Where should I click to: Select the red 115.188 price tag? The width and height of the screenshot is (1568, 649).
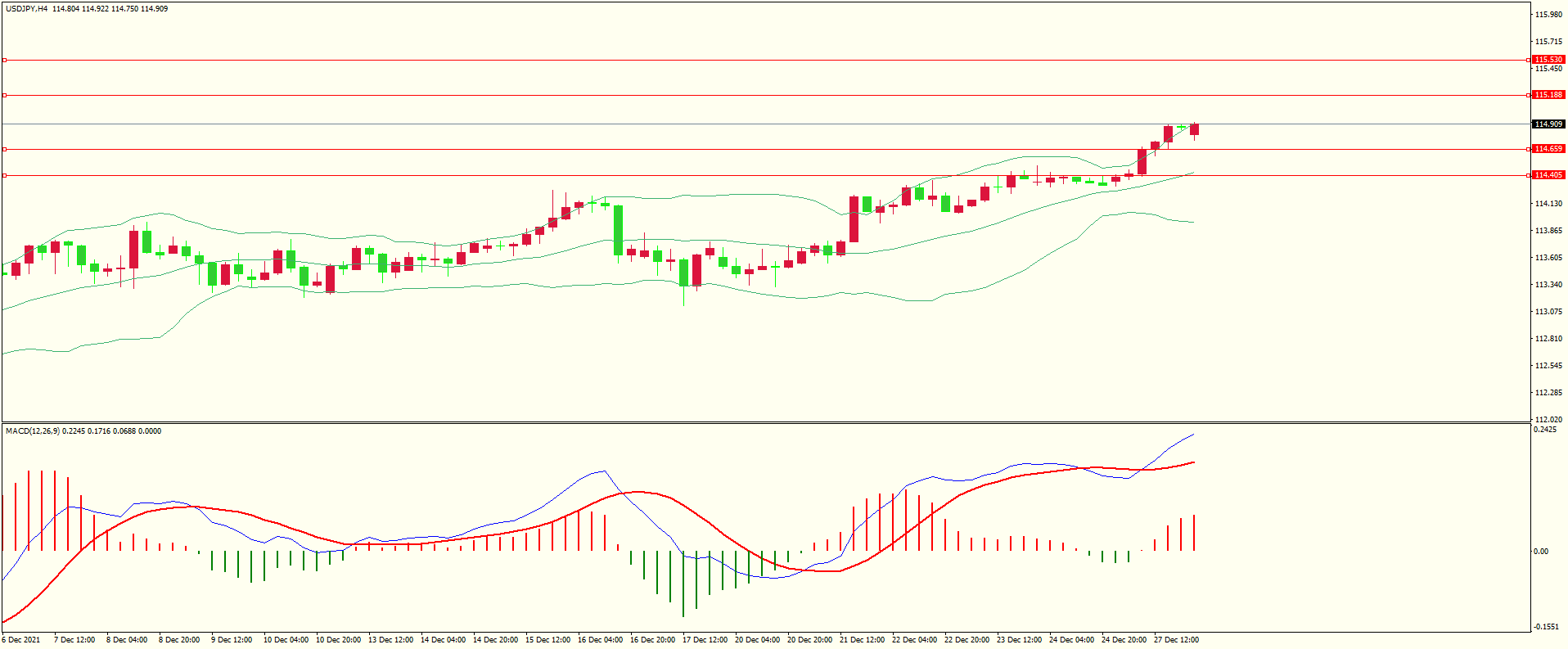[x=1548, y=95]
